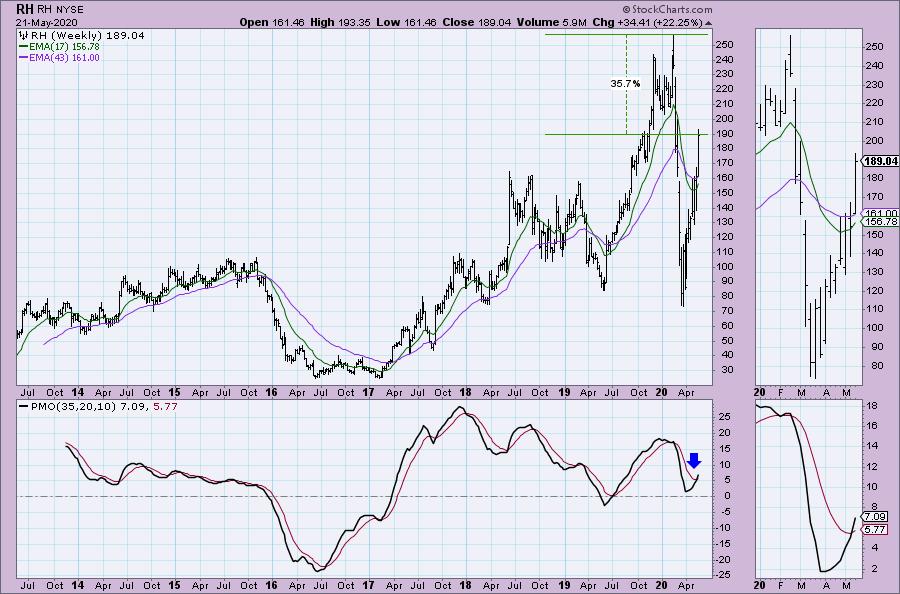
Task: Click the Close 189.04 value in header
Action: [x=475, y=22]
